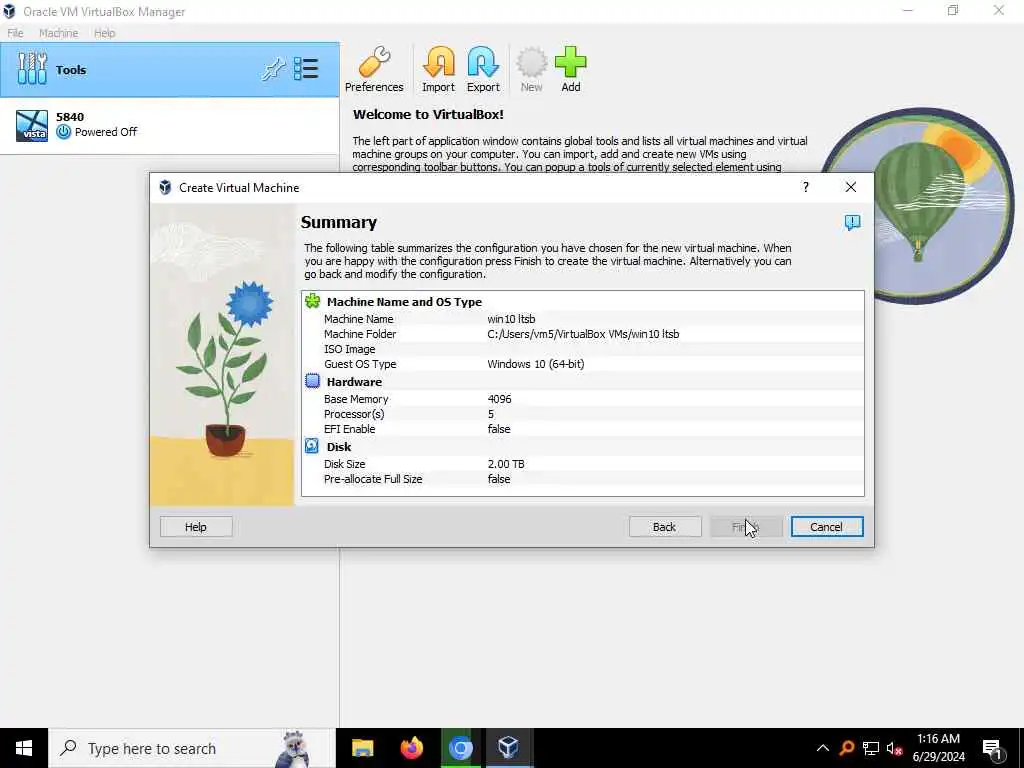Close the Create Virtual Machine dialog
The width and height of the screenshot is (1024, 768).
[850, 187]
